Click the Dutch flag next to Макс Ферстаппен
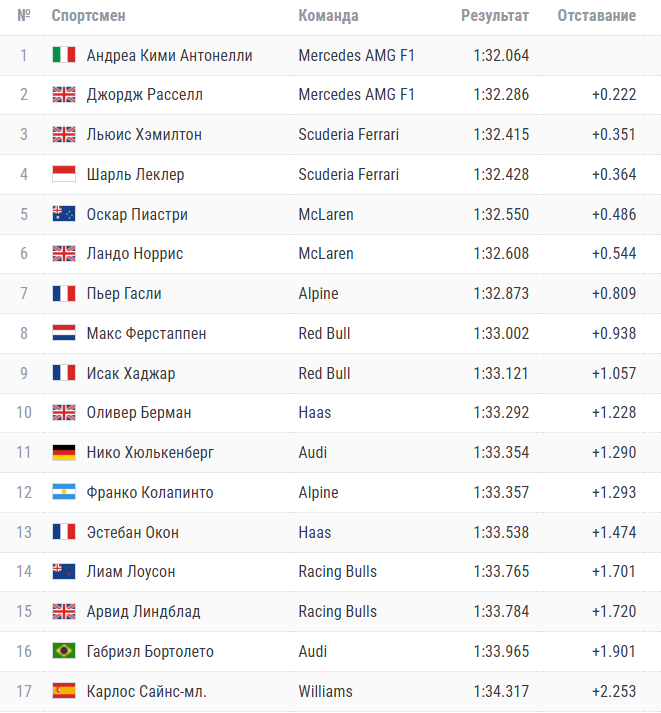661x713 pixels. pos(64,333)
